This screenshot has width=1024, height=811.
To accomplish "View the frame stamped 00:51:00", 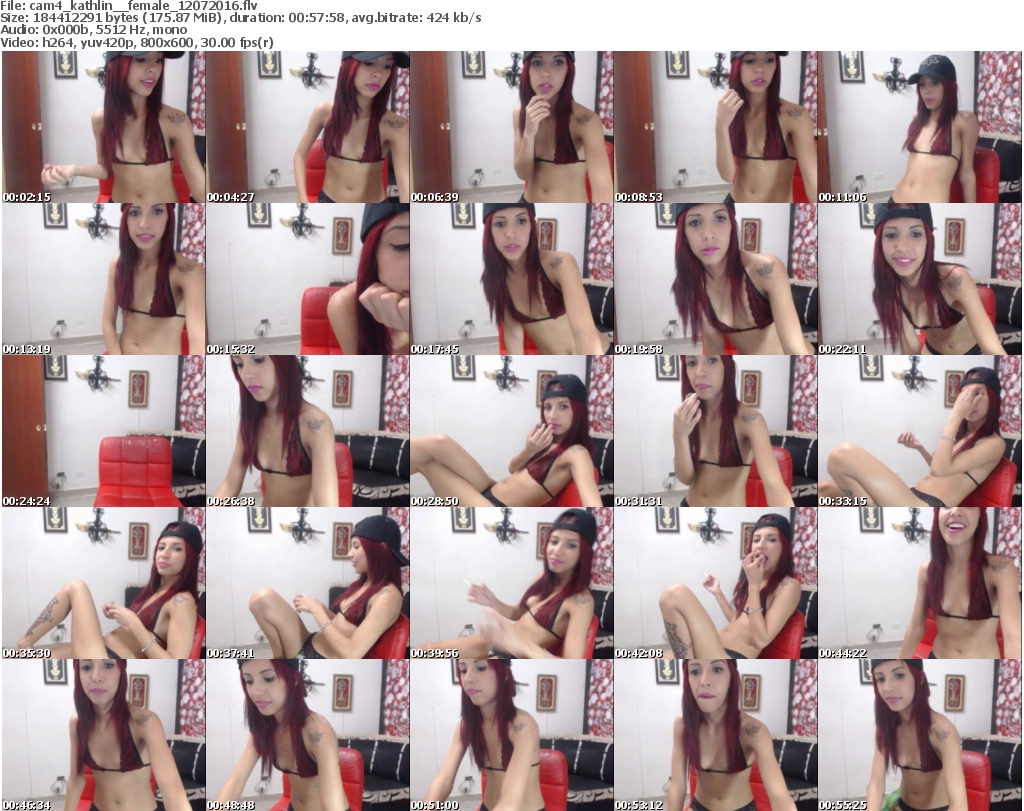I will coord(511,735).
